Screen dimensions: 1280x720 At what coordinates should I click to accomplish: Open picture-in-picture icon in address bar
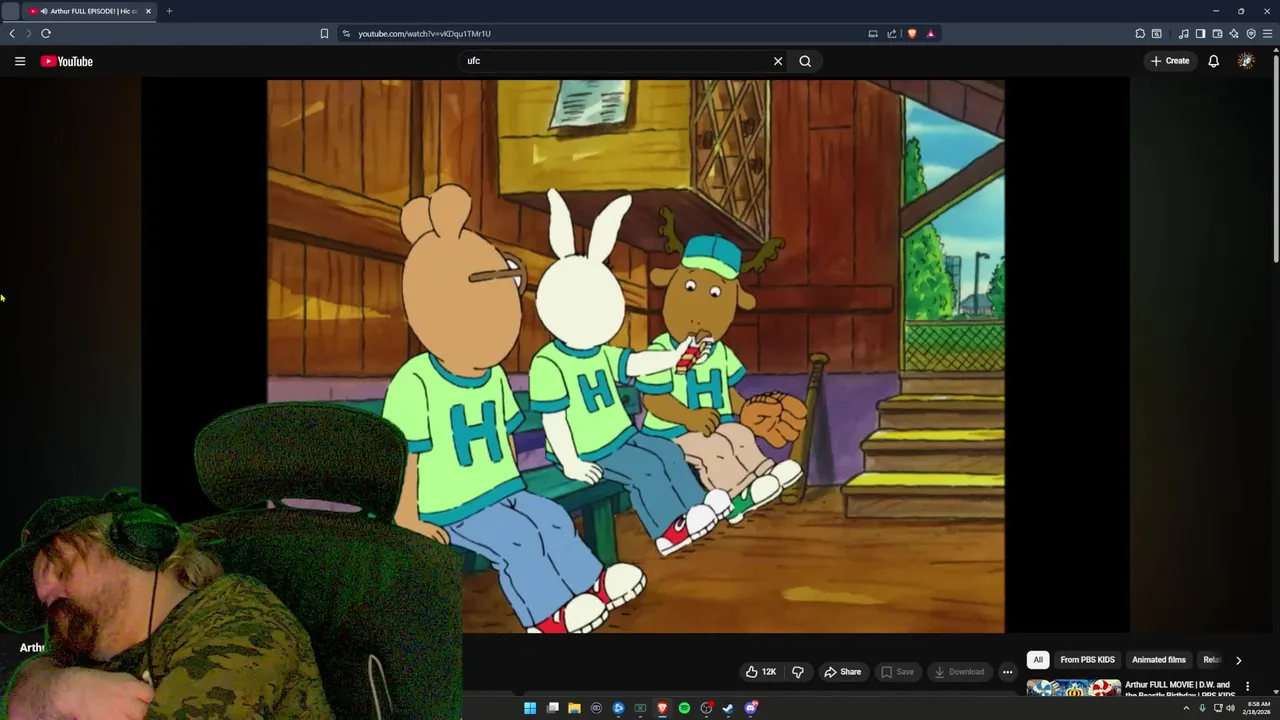[x=873, y=33]
